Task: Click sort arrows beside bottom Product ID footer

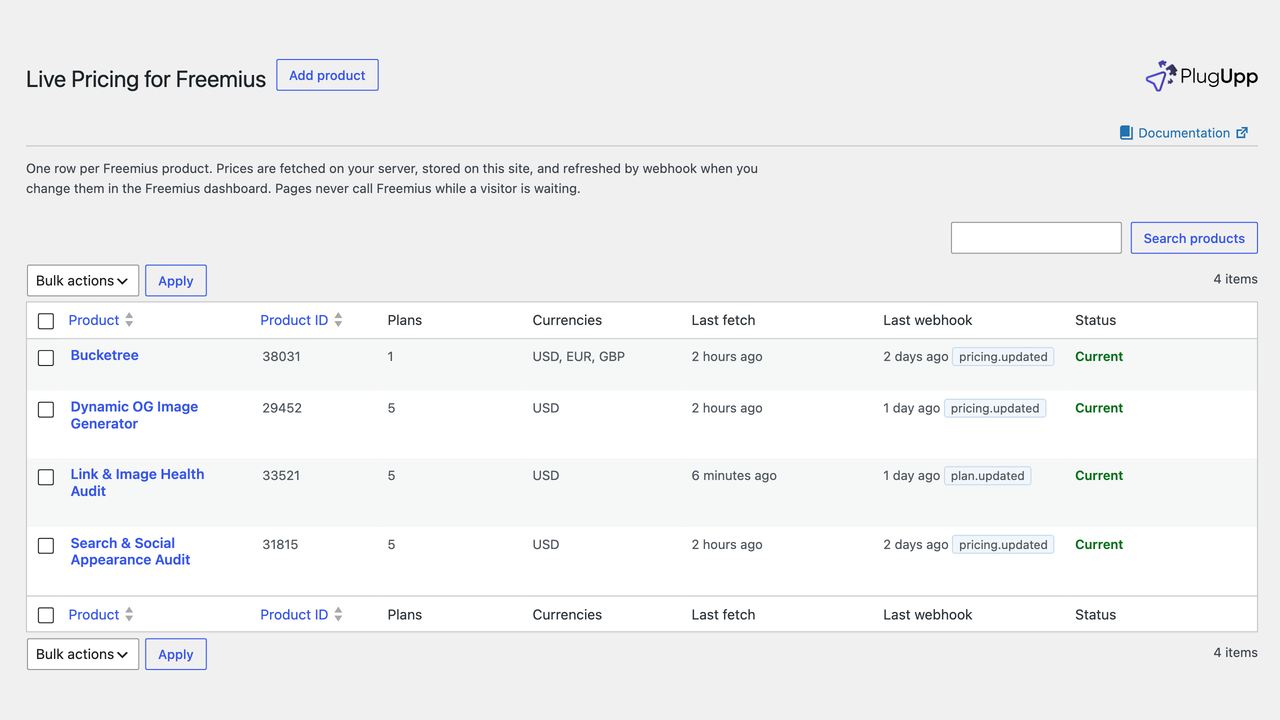Action: 338,615
